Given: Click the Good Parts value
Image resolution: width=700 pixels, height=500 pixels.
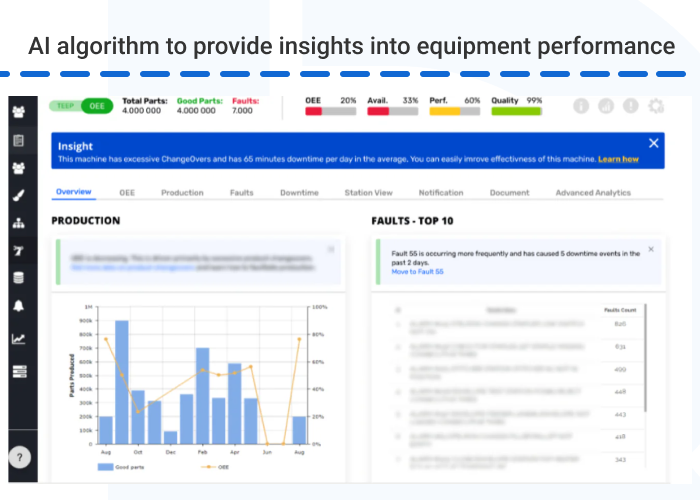Looking at the screenshot, I should click(196, 111).
